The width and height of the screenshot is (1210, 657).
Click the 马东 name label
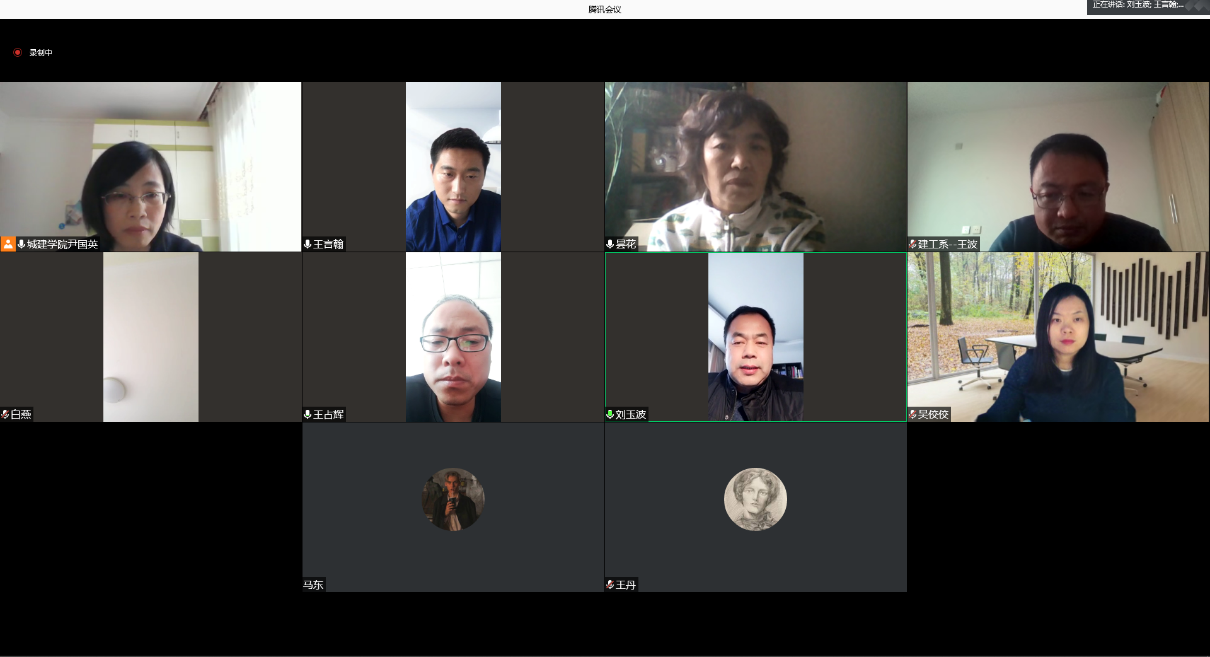coord(314,585)
